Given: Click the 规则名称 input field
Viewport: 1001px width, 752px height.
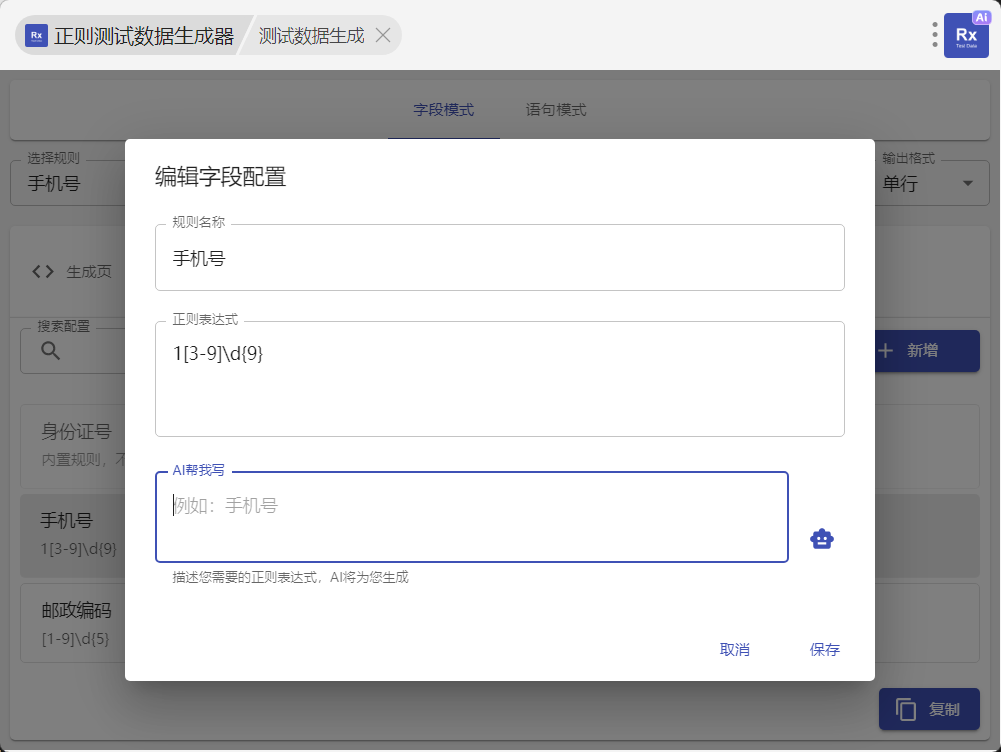Looking at the screenshot, I should coord(499,258).
